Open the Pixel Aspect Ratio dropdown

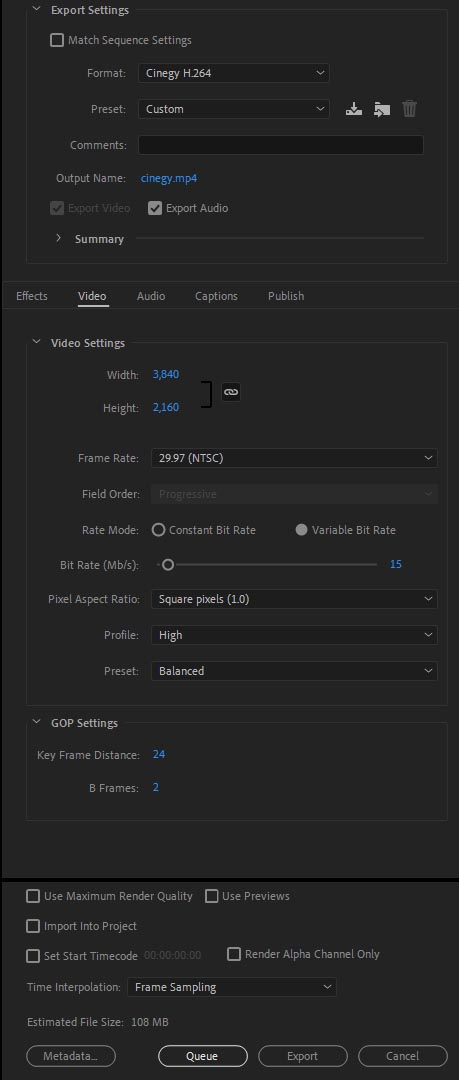pyautogui.click(x=294, y=599)
